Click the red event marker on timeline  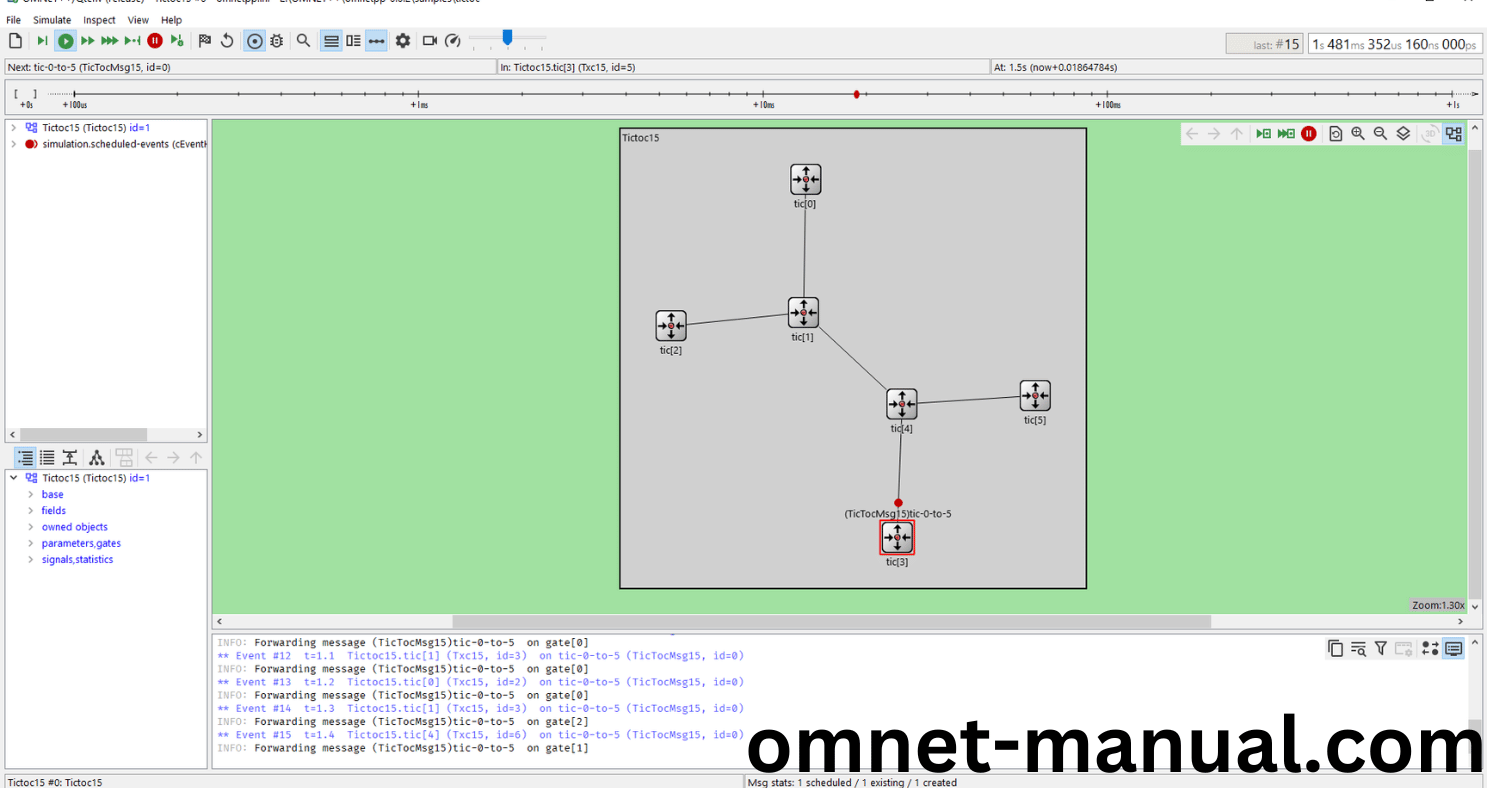856,94
